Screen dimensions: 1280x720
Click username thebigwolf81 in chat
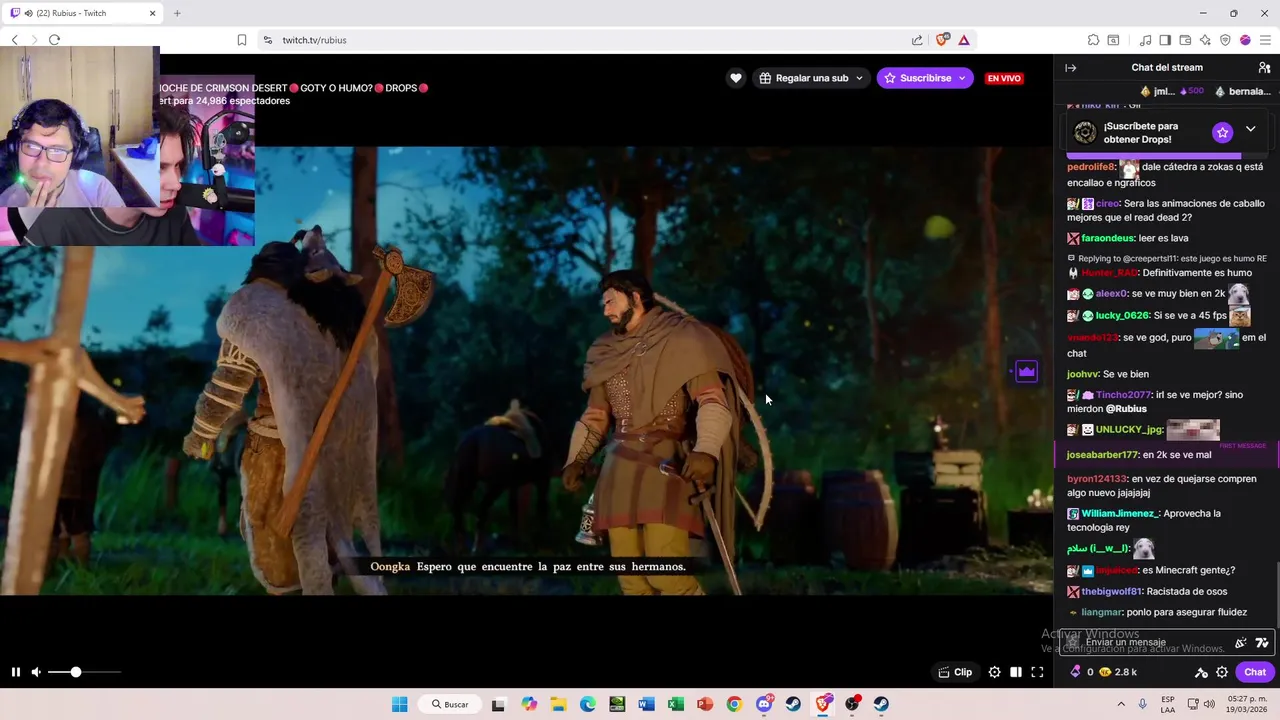pos(1112,591)
